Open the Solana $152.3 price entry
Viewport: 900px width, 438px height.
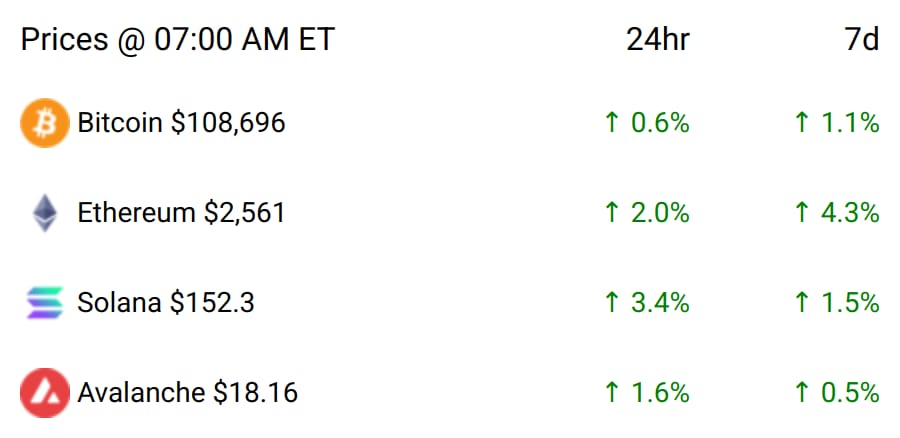166,303
